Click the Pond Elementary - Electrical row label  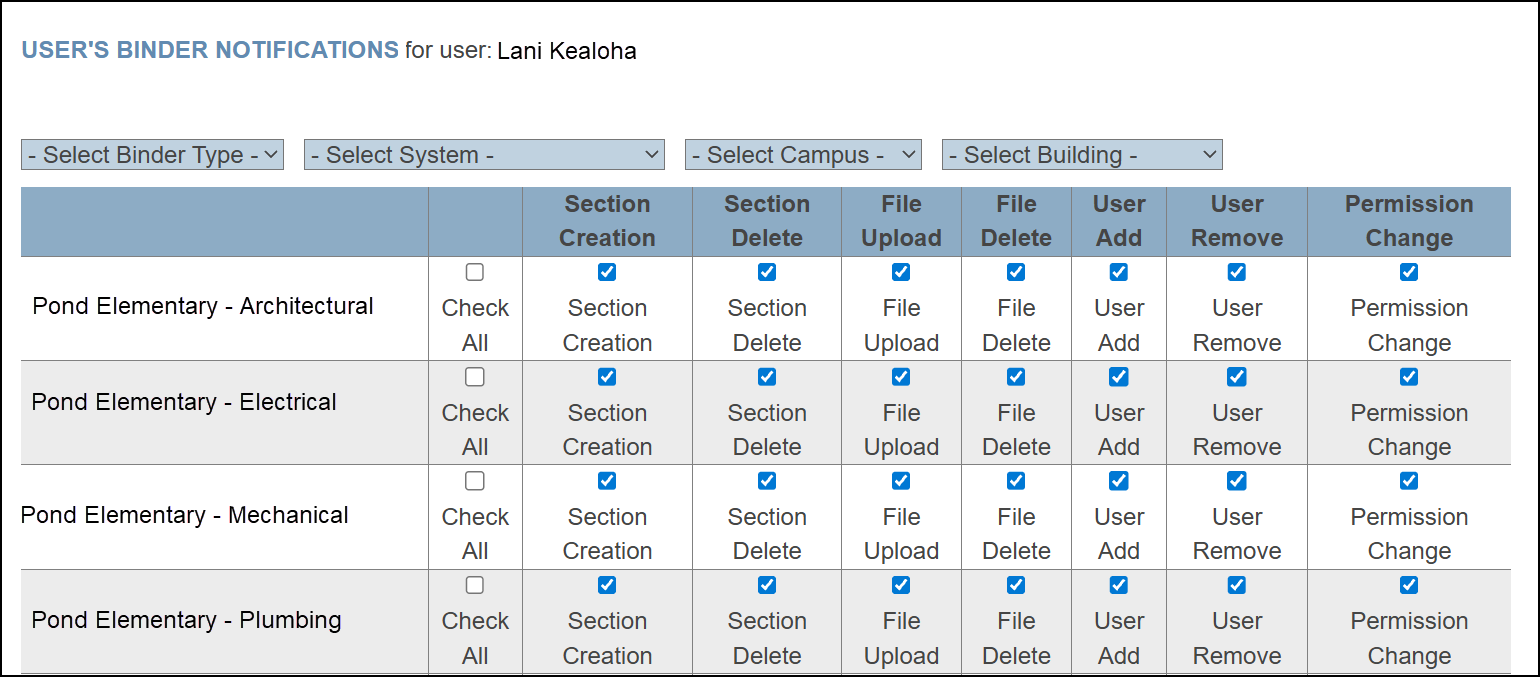click(184, 402)
